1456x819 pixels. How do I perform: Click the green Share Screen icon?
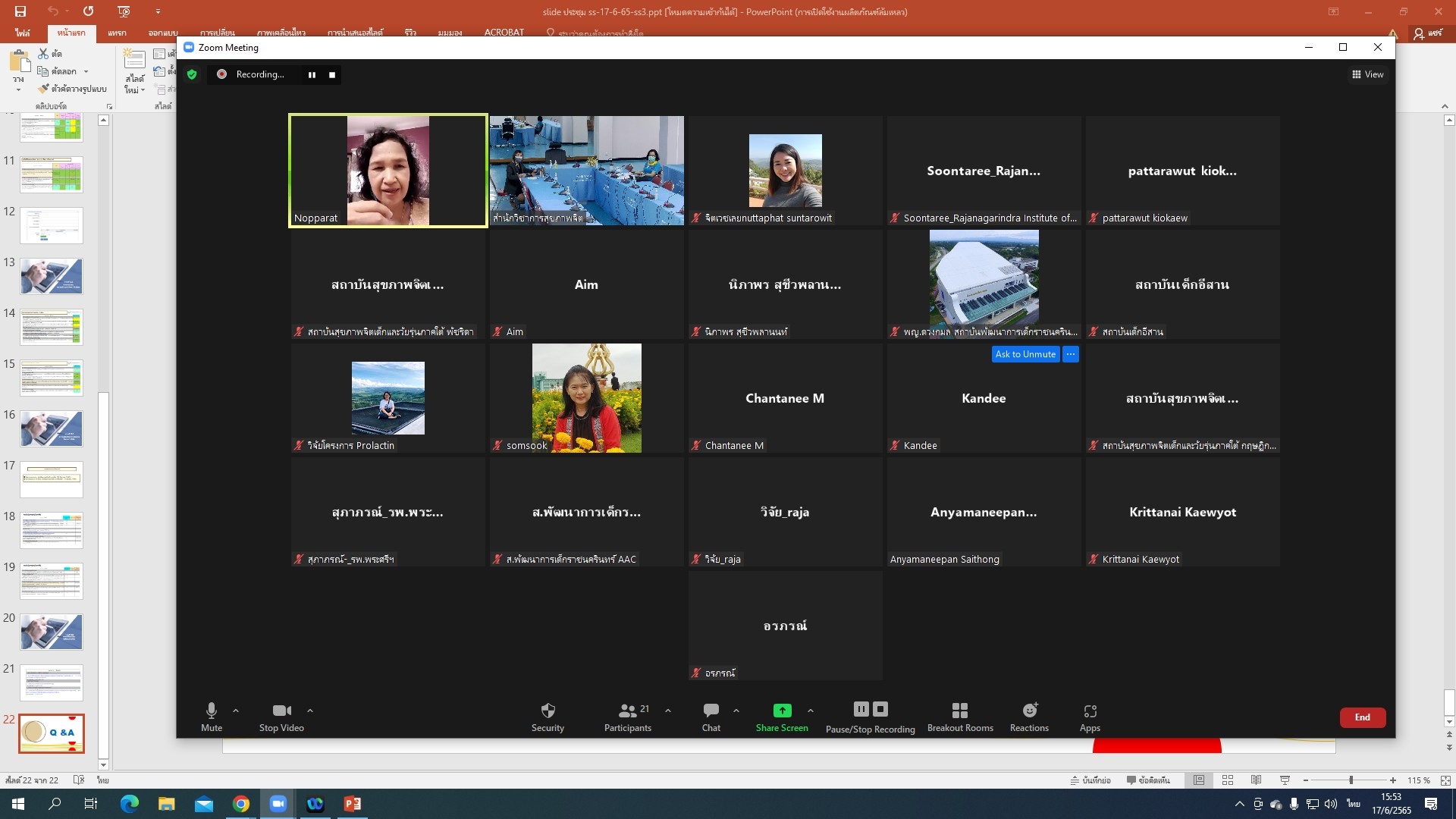pyautogui.click(x=782, y=711)
